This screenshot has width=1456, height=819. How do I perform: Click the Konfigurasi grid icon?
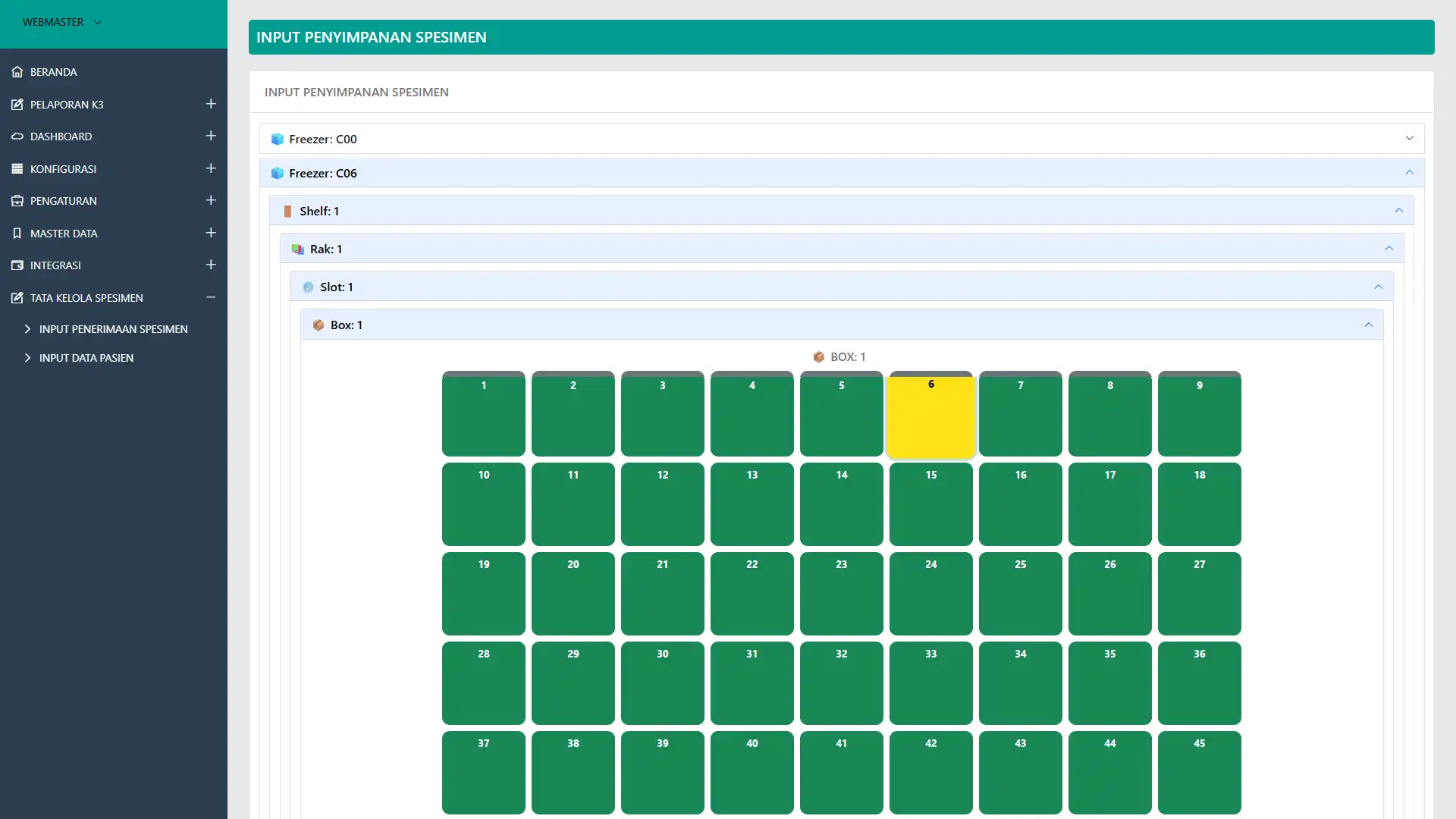click(x=17, y=168)
